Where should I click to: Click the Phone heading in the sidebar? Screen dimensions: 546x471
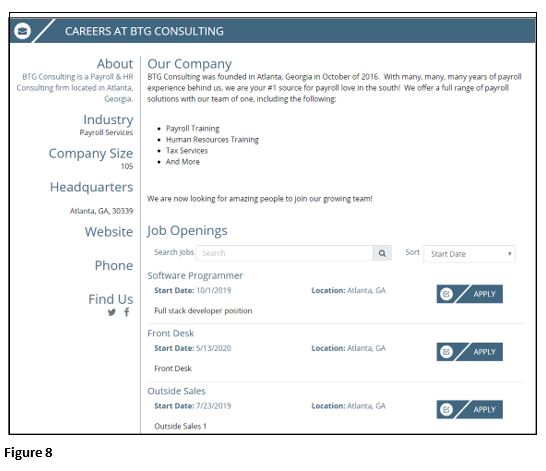coord(114,266)
